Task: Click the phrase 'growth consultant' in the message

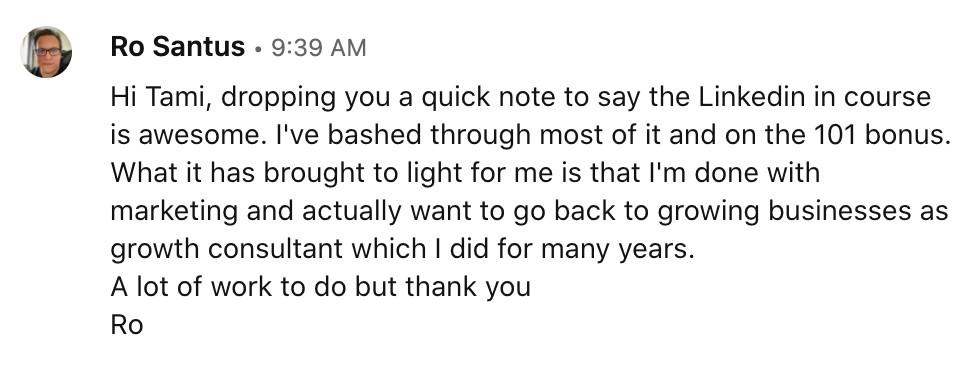Action: point(227,250)
